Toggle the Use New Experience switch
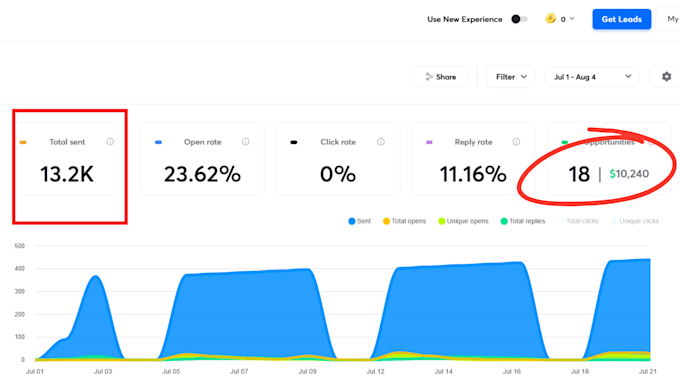This screenshot has width=680, height=383. pos(519,19)
